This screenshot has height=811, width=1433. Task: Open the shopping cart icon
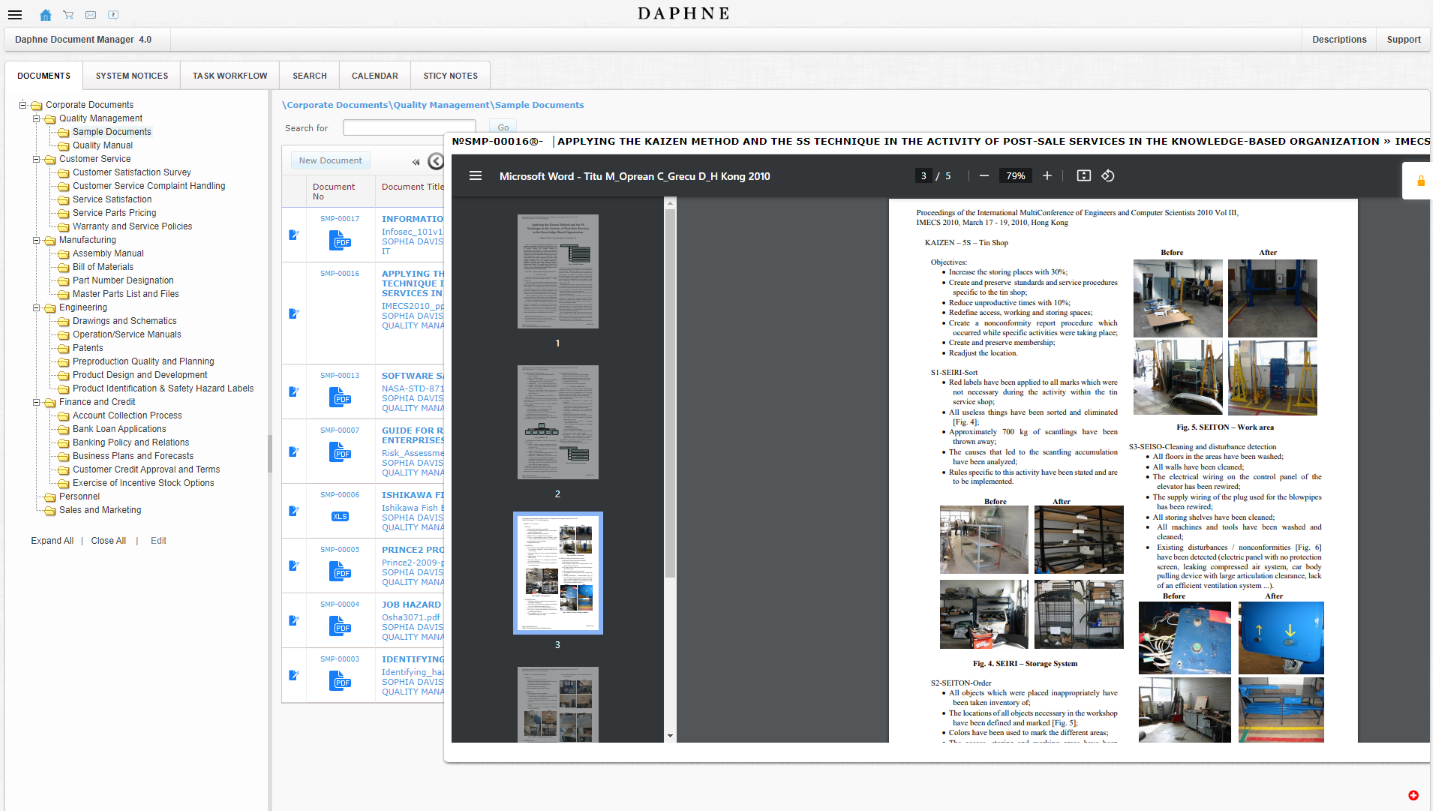click(x=68, y=15)
